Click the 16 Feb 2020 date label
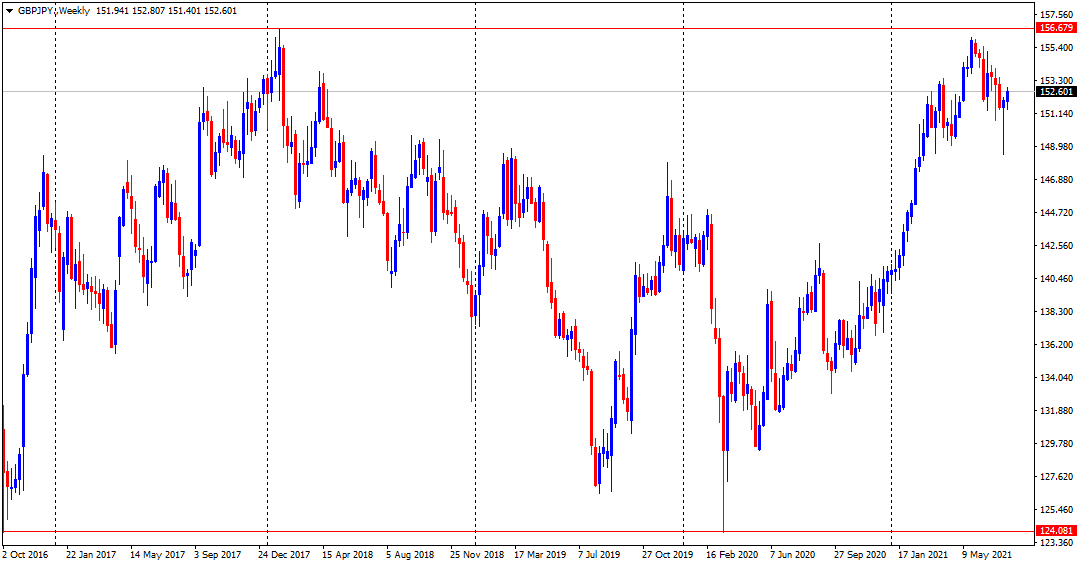 [731, 554]
